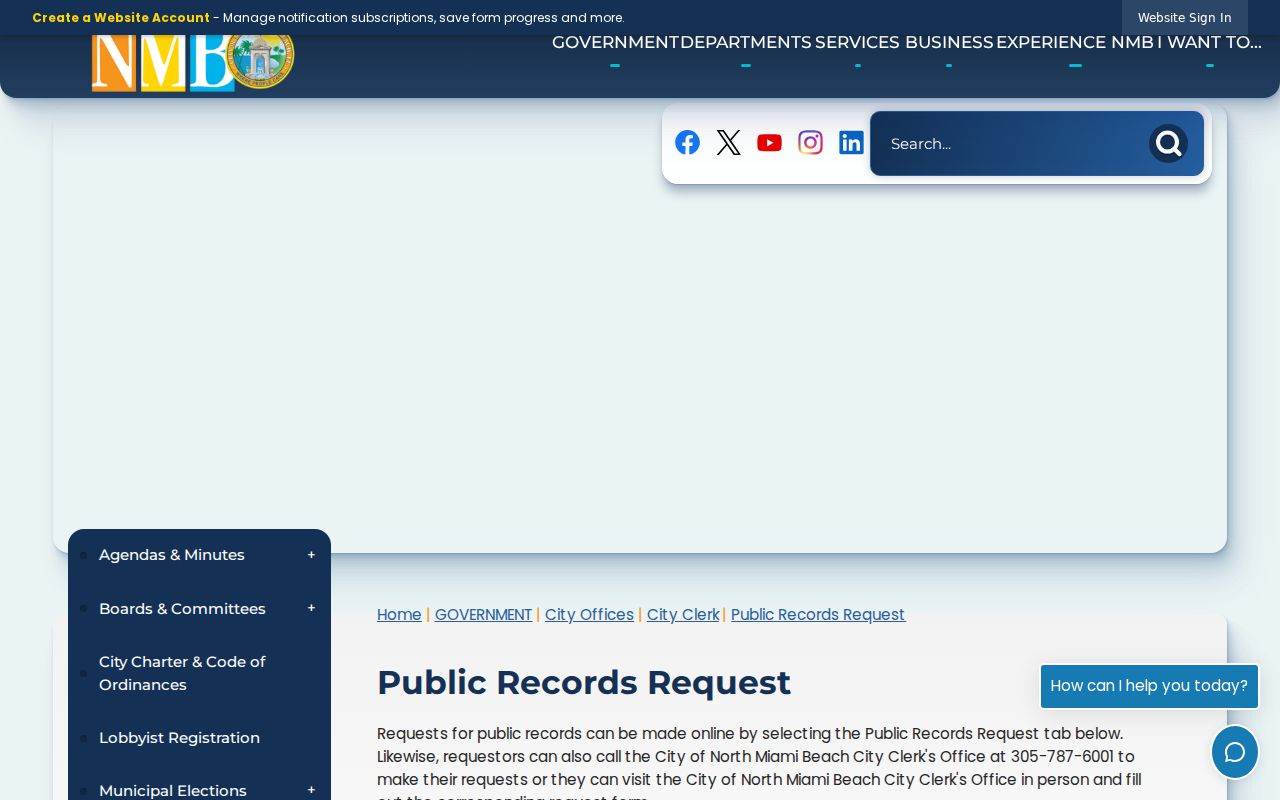1280x800 pixels.
Task: Click Public Records Request breadcrumb link
Action: pos(818,615)
